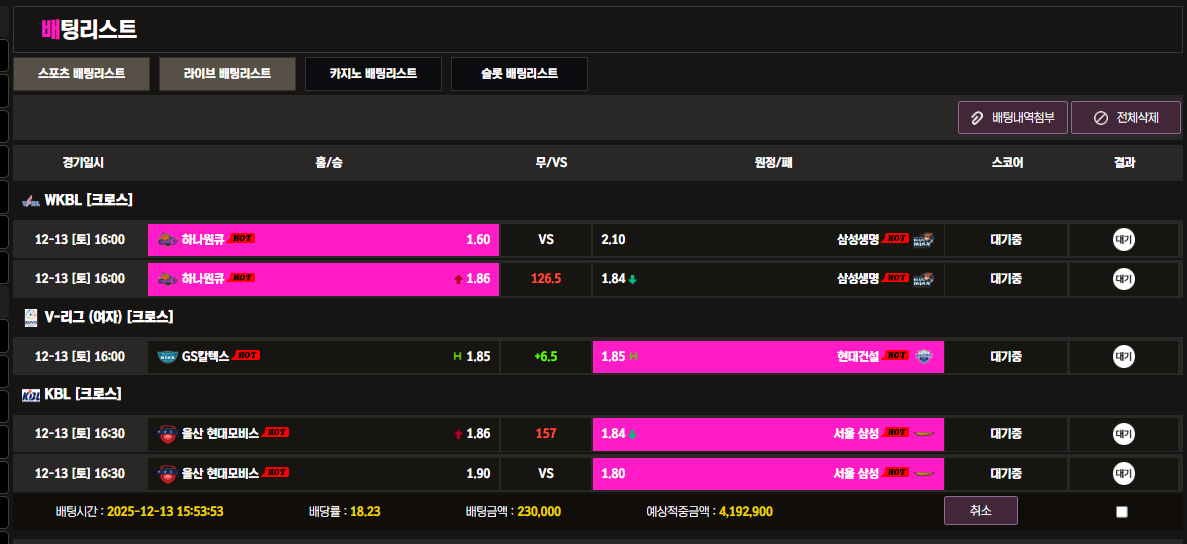Select the 카지노 배팅리스트 tab

[x=373, y=74]
